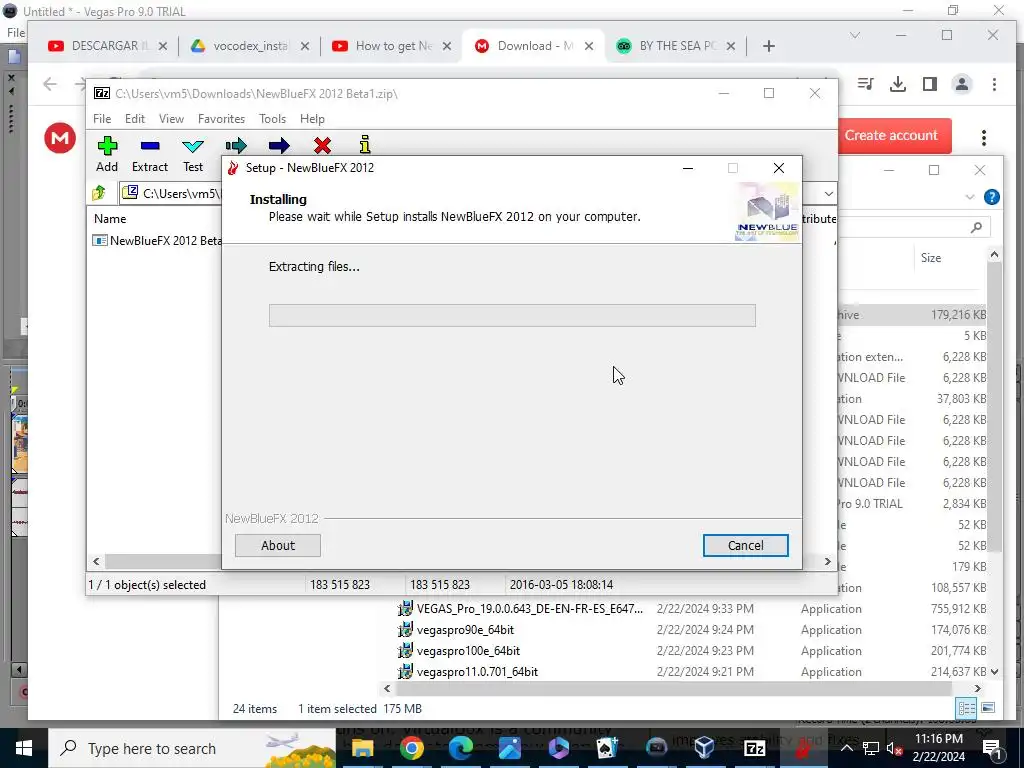Select the vegaspro100e_64bit file
Image resolution: width=1024 pixels, height=768 pixels.
click(468, 650)
